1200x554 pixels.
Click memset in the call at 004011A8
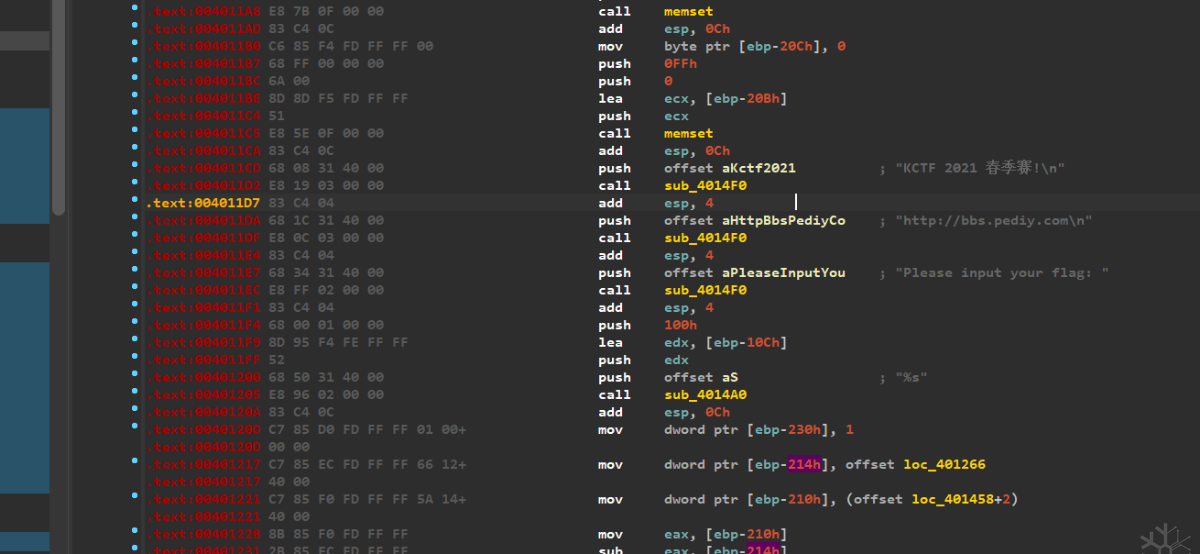pyautogui.click(x=688, y=11)
